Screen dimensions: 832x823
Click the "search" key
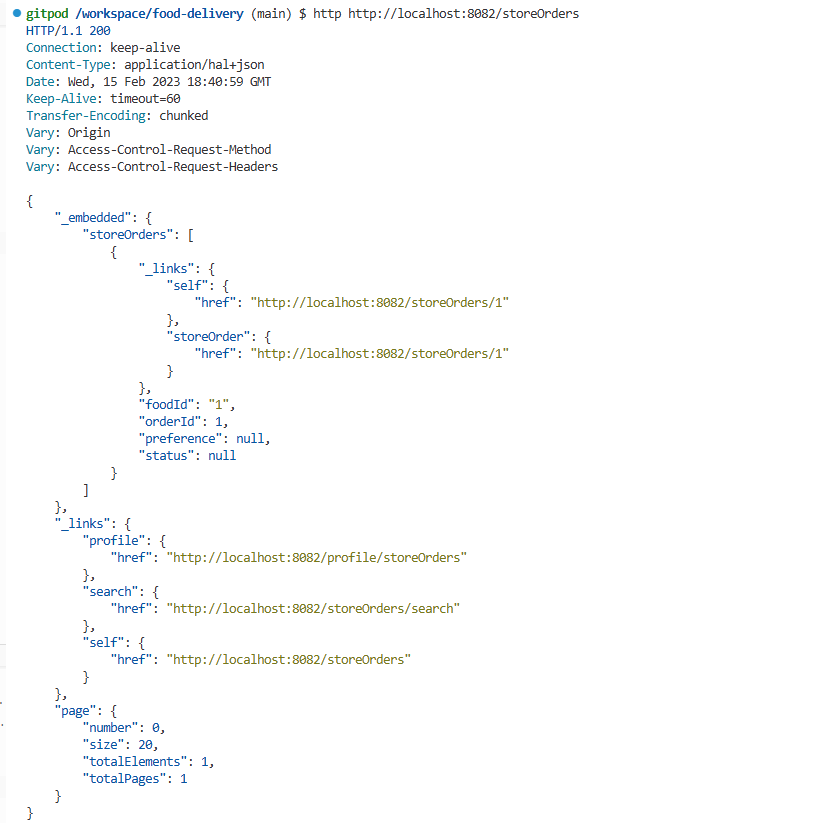click(110, 591)
